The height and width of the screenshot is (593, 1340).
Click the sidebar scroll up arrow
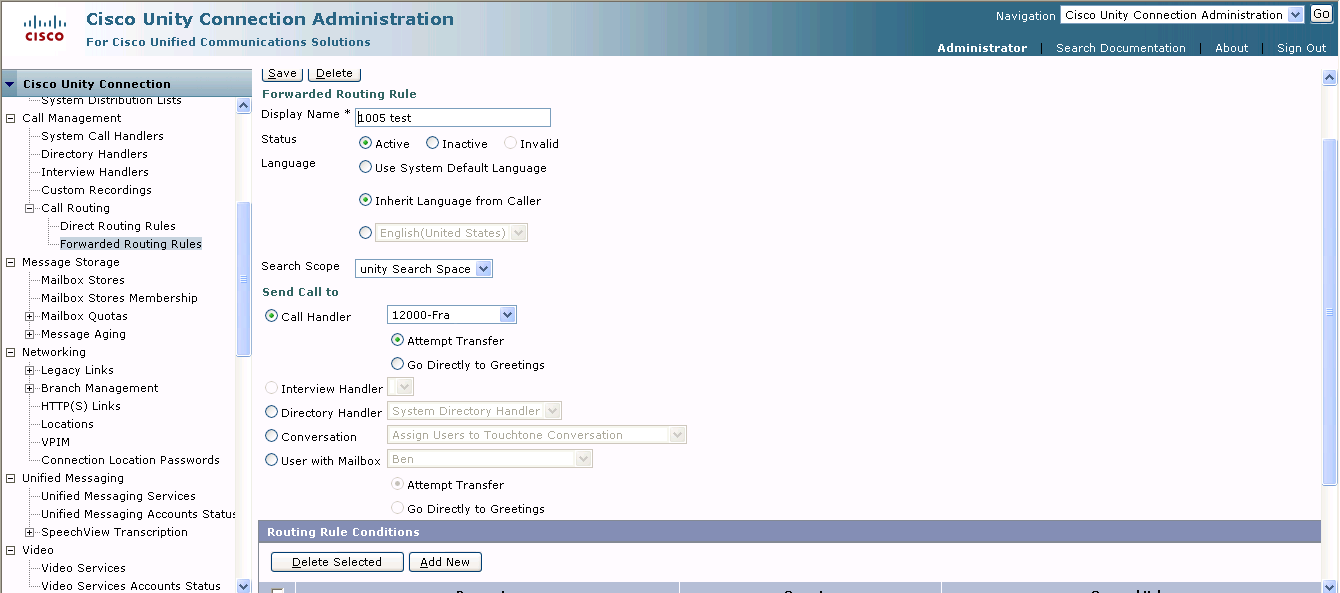coord(244,105)
